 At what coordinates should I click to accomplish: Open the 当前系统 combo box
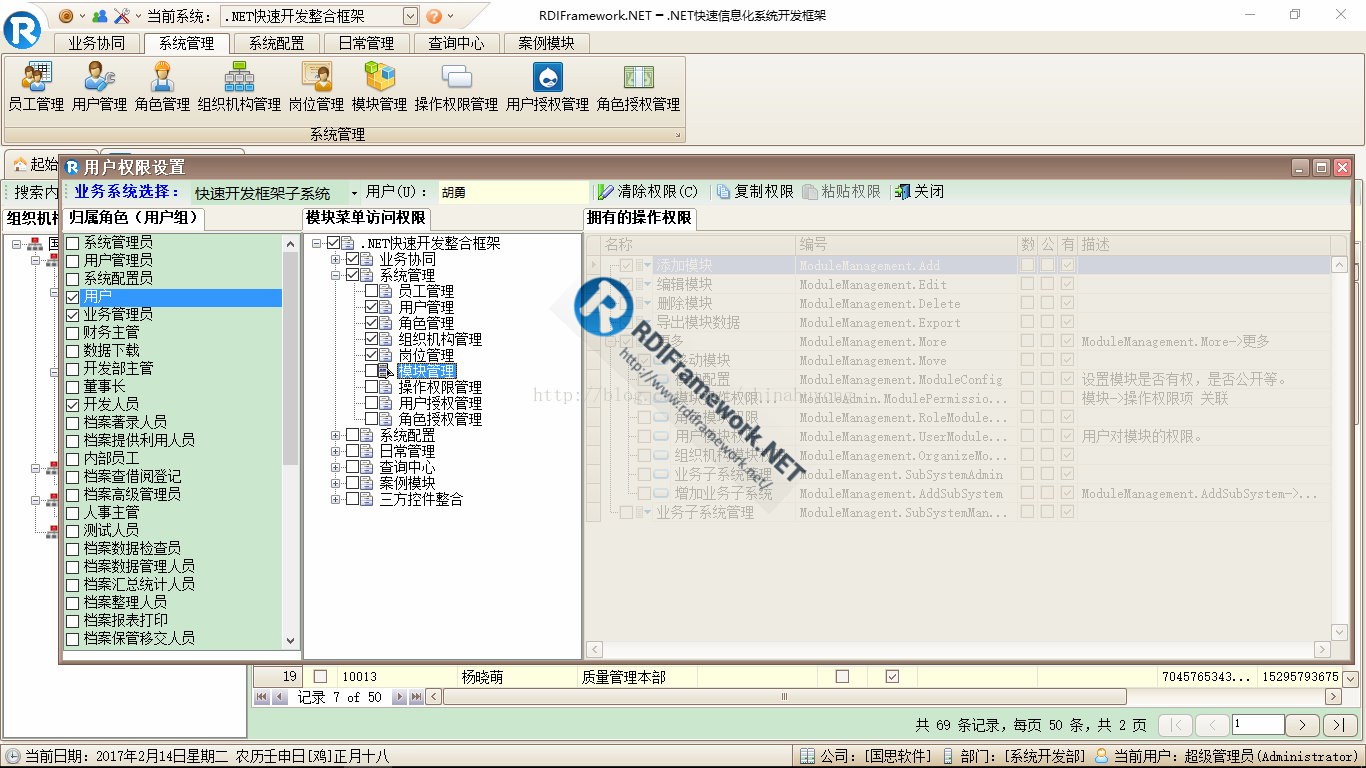(x=410, y=16)
